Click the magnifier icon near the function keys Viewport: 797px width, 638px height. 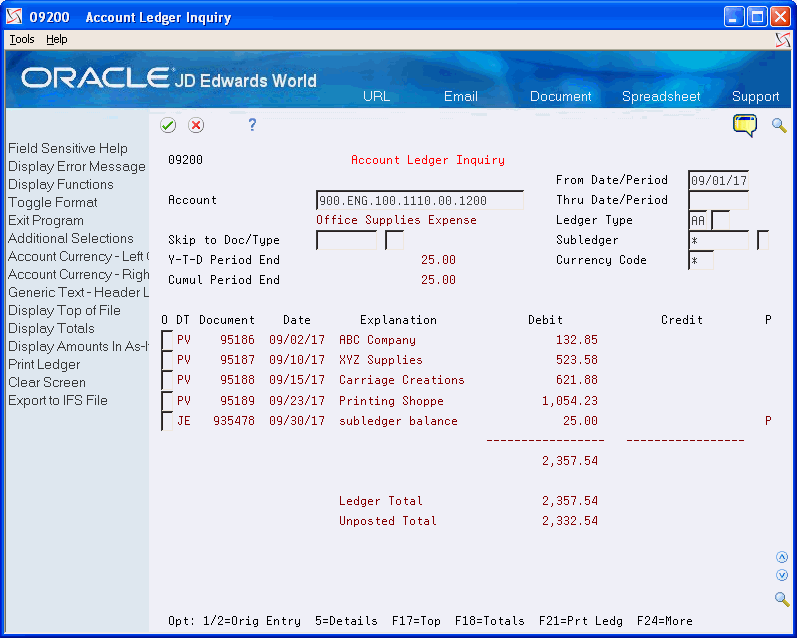point(782,599)
